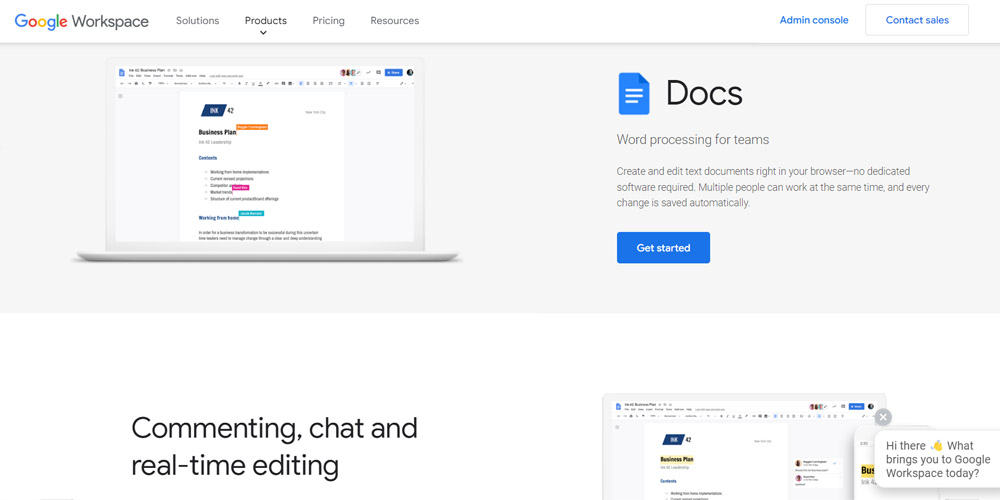Click the Get started button
The height and width of the screenshot is (500, 1000).
point(663,247)
